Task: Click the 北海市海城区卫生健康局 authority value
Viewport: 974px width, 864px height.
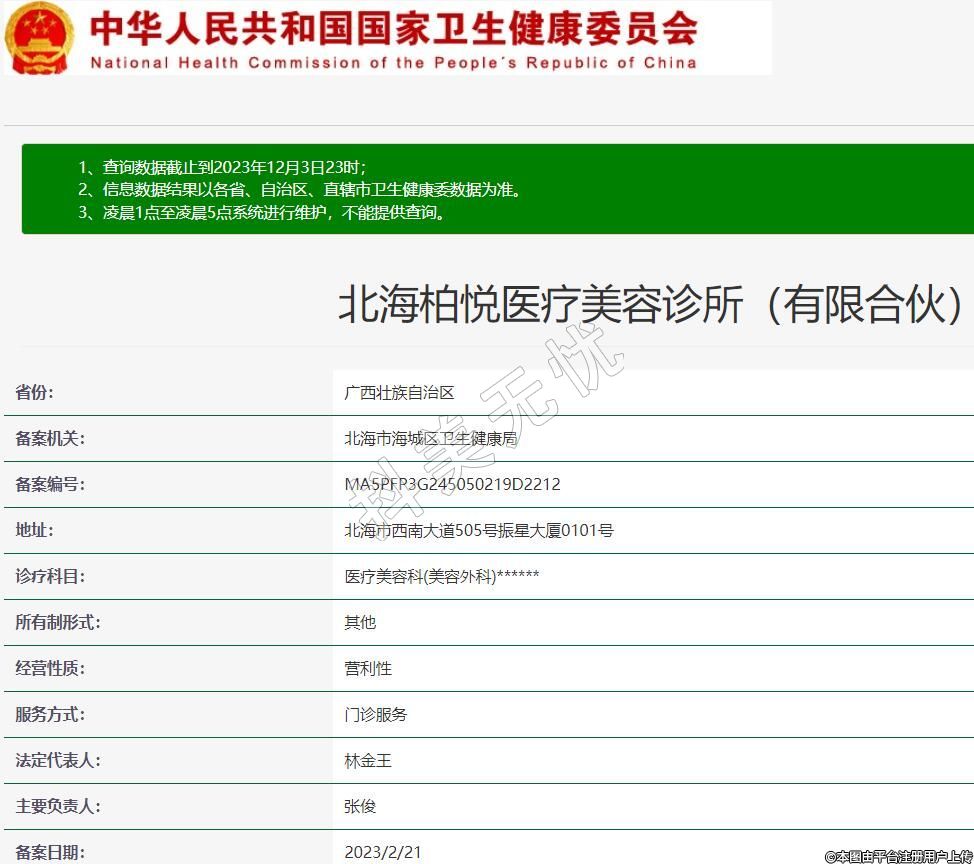Action: point(430,439)
